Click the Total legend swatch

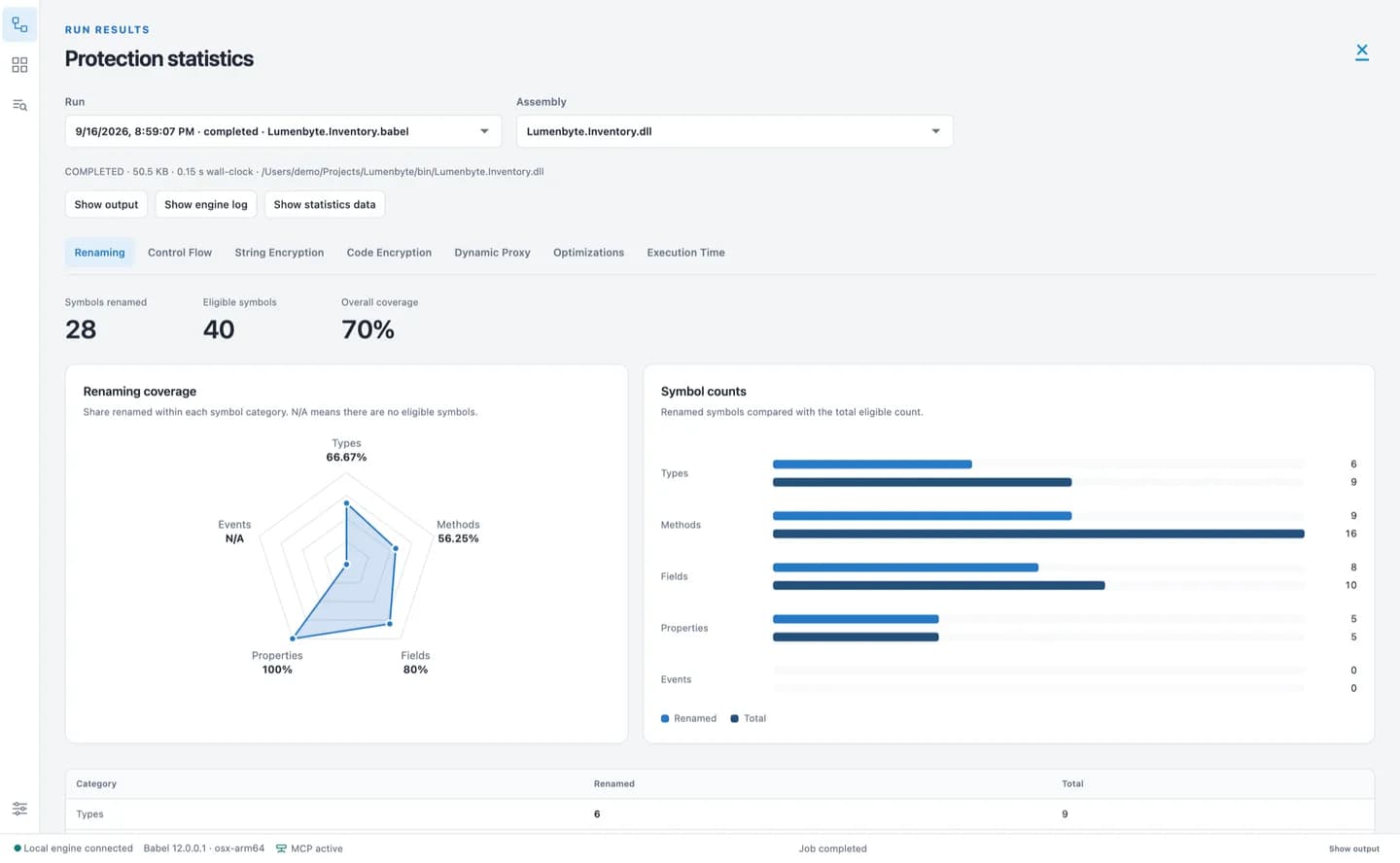click(x=734, y=719)
